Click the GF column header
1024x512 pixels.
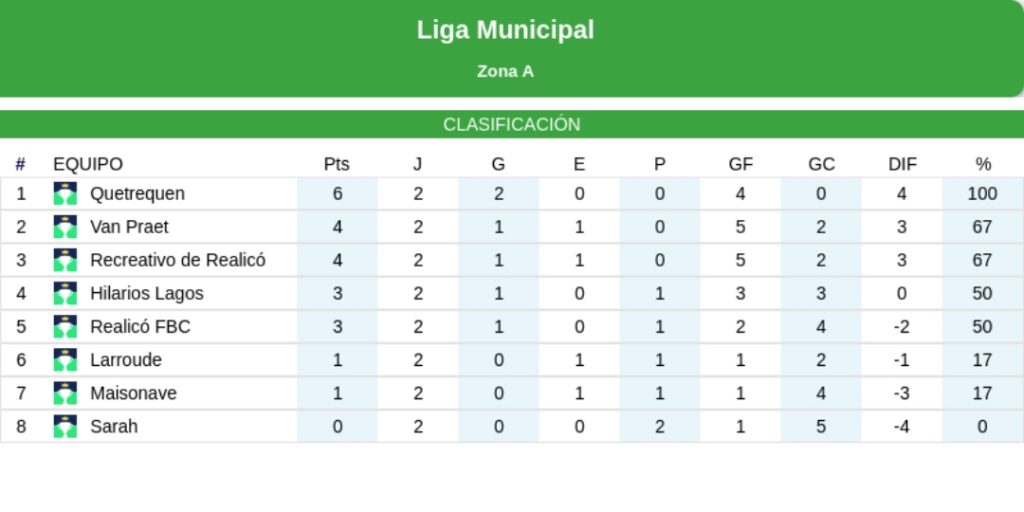tap(741, 164)
